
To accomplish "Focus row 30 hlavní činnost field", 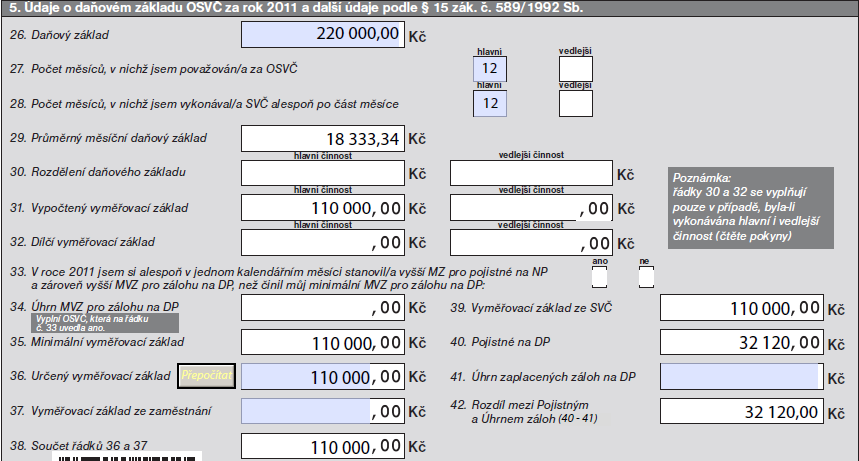I will [x=324, y=174].
